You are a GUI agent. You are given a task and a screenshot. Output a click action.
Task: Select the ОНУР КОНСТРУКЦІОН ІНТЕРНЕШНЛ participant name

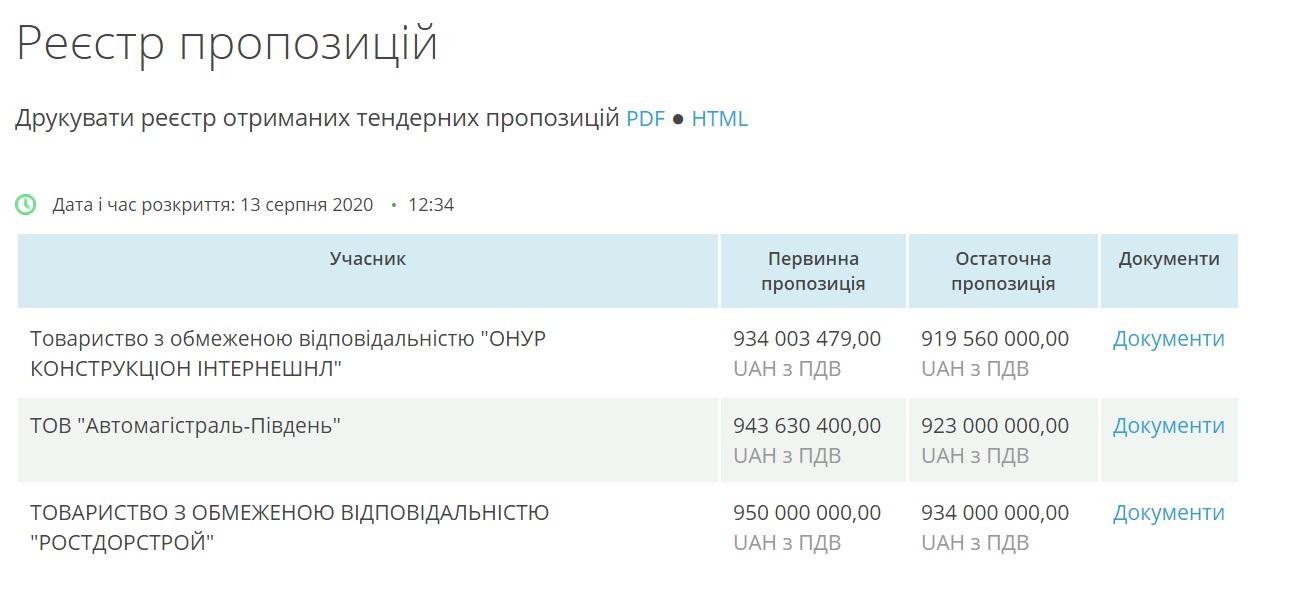click(288, 353)
